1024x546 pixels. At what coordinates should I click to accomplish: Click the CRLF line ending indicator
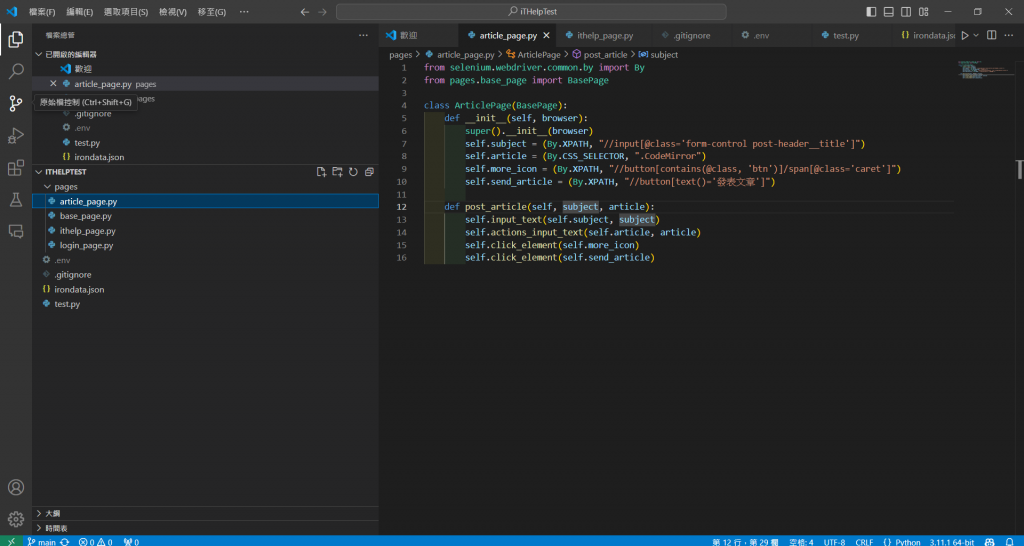[864, 541]
